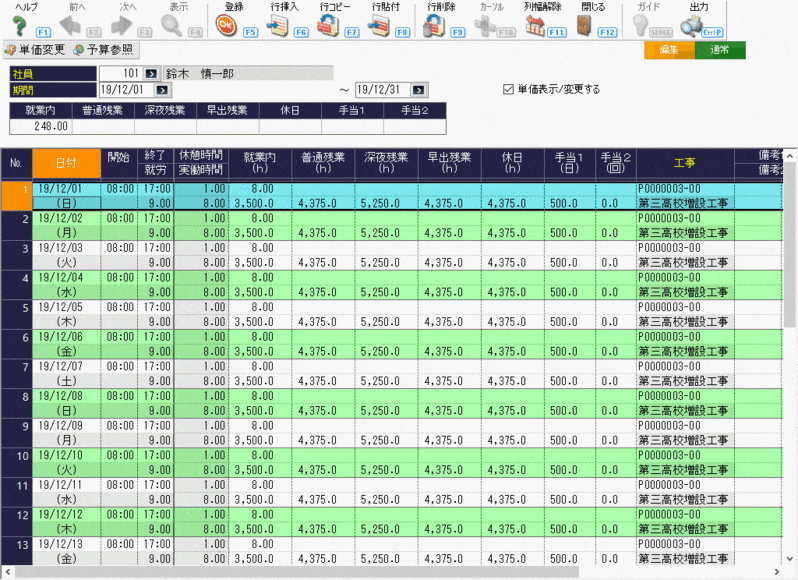Viewport: 798px width, 580px height.
Task: Click the F8 key badge beside 行貼付
Action: 403,32
